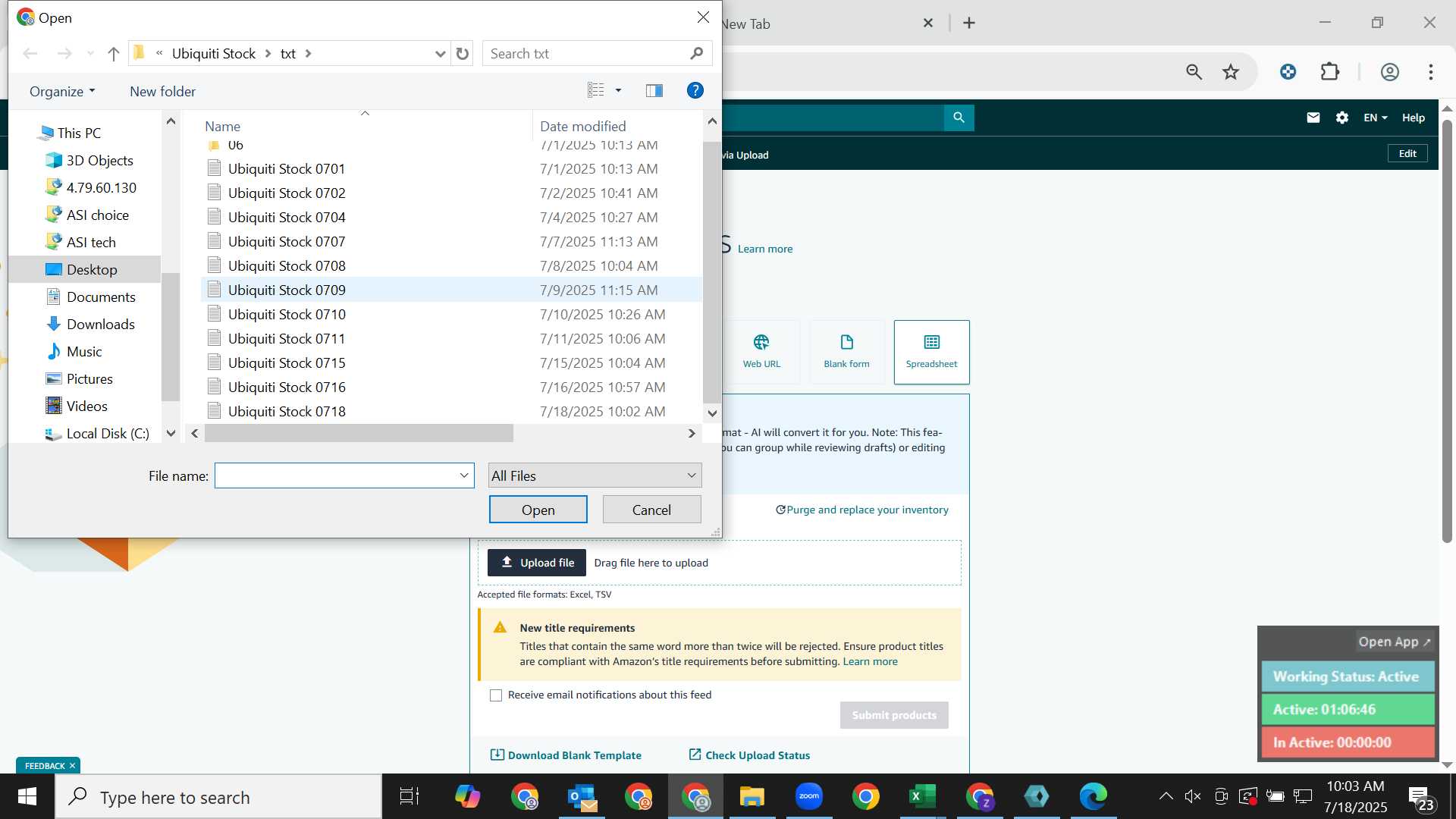1456x819 pixels.
Task: Open view options dropdown arrow
Action: 618,91
